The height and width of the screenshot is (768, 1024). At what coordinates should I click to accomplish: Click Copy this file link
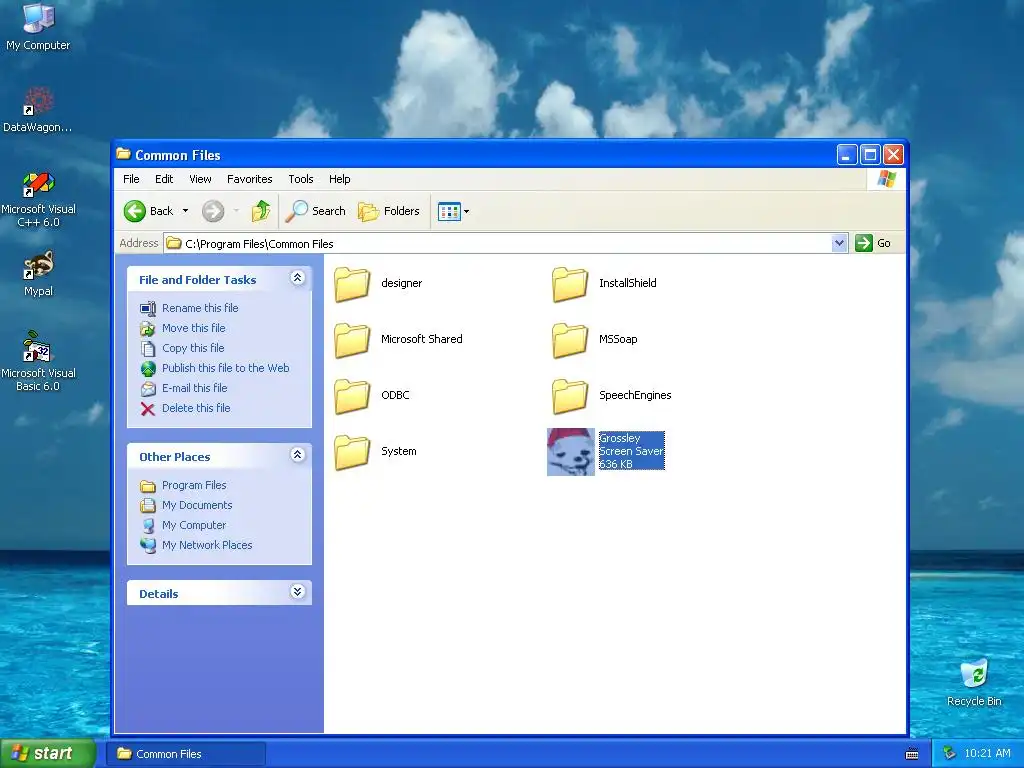193,348
